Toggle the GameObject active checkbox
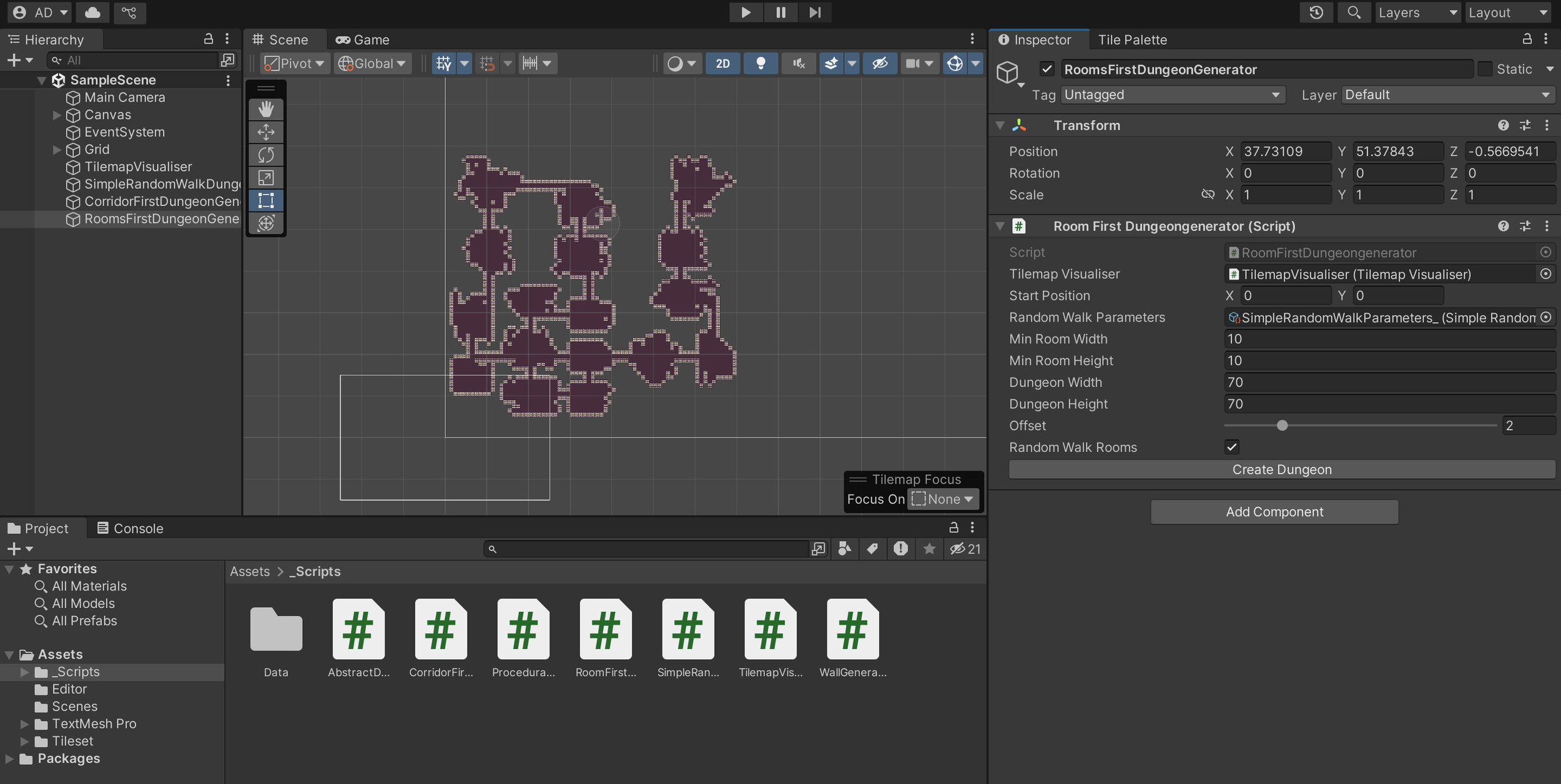The image size is (1561, 784). point(1047,69)
